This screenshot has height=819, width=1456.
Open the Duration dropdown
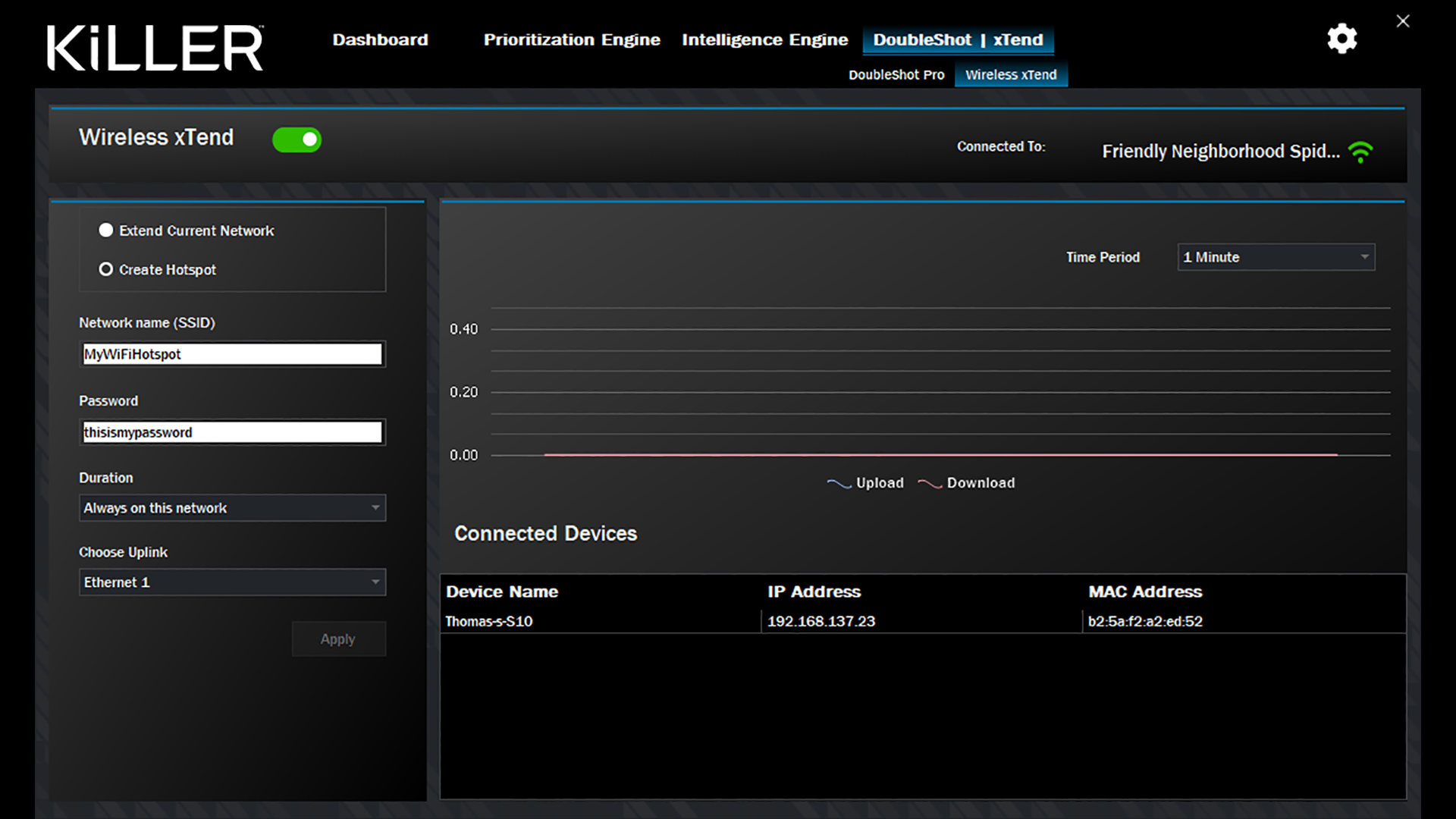(232, 508)
